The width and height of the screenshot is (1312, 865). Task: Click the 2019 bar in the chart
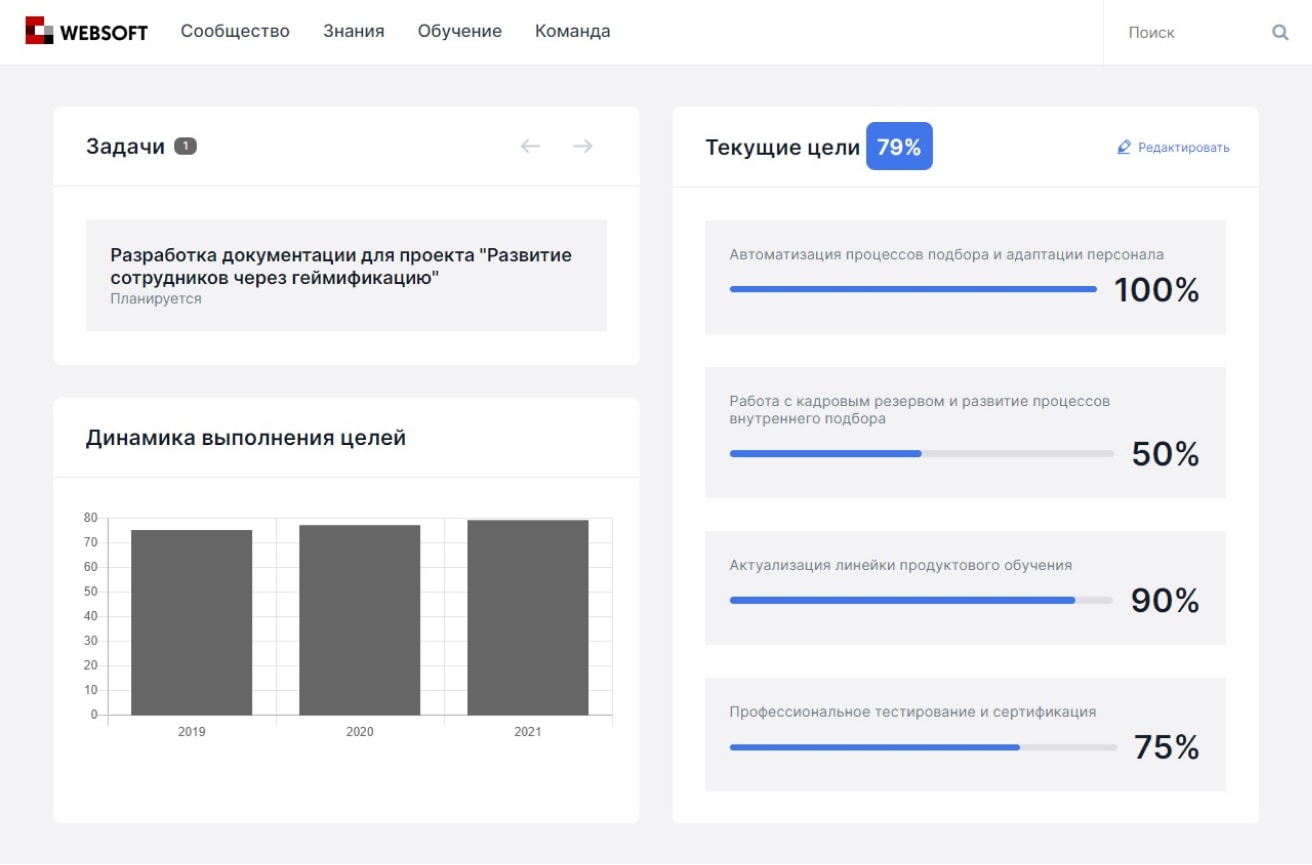(192, 622)
